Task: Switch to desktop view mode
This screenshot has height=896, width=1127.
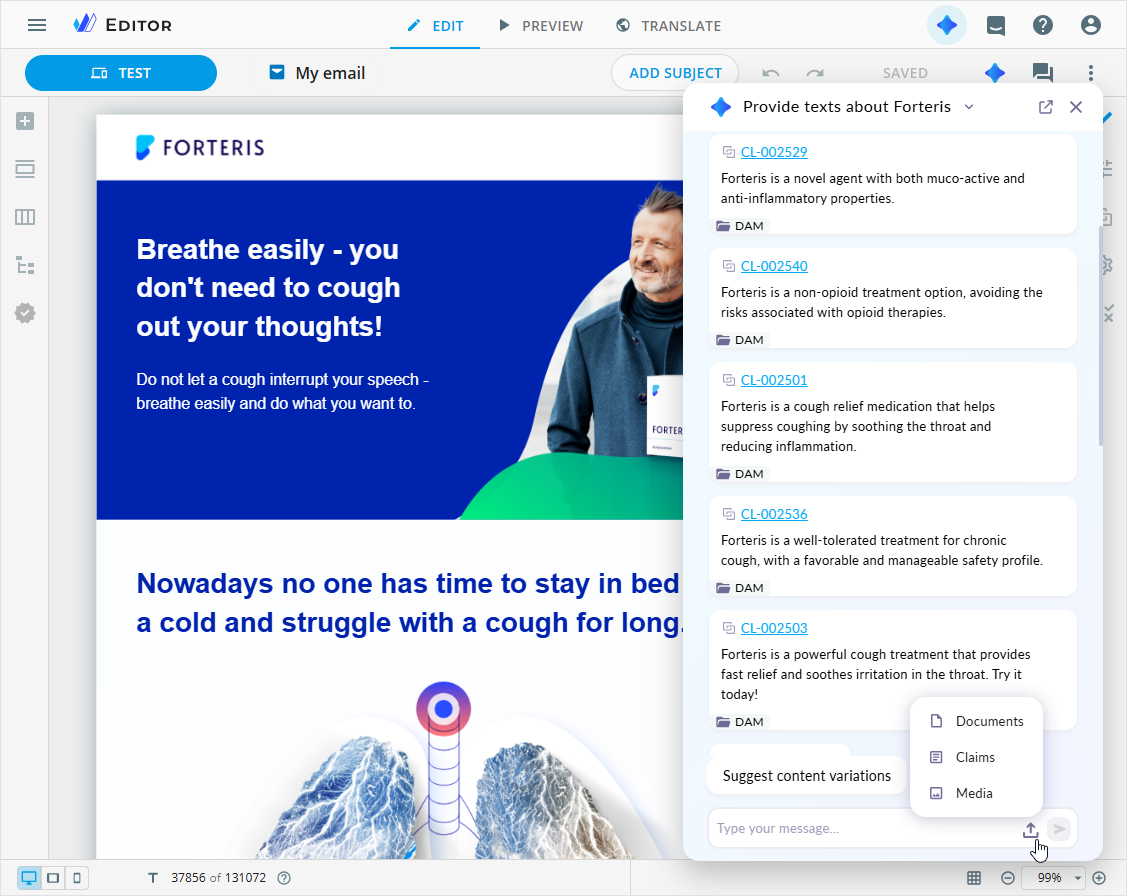Action: coord(29,877)
